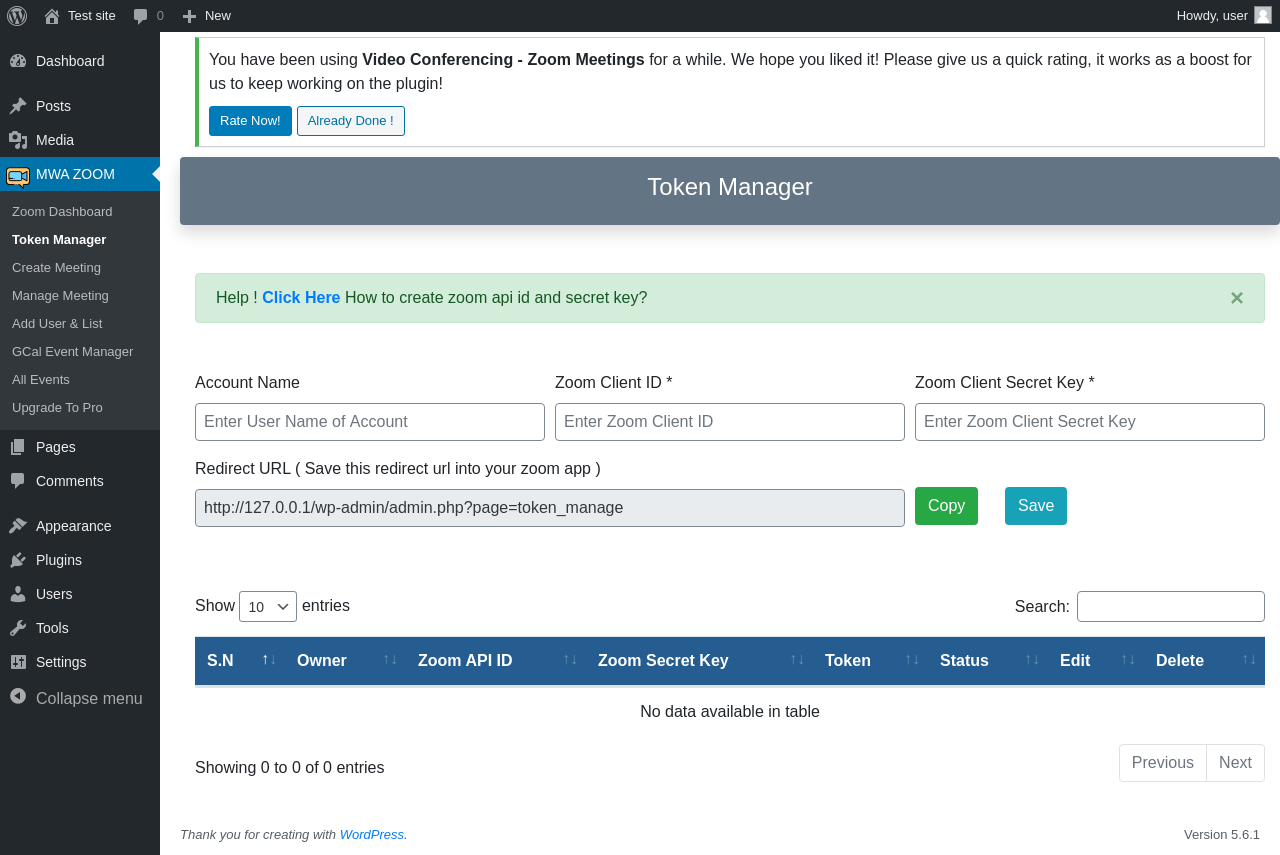
Task: Click the Appearance brush icon
Action: coord(18,526)
